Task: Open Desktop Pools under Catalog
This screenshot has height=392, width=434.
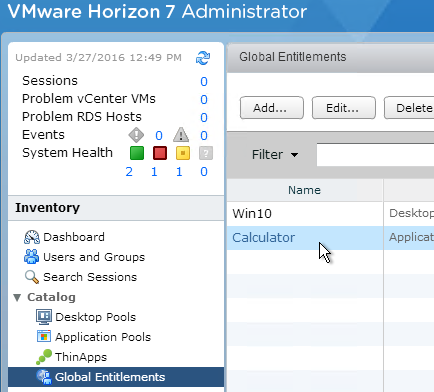Action: click(x=96, y=317)
